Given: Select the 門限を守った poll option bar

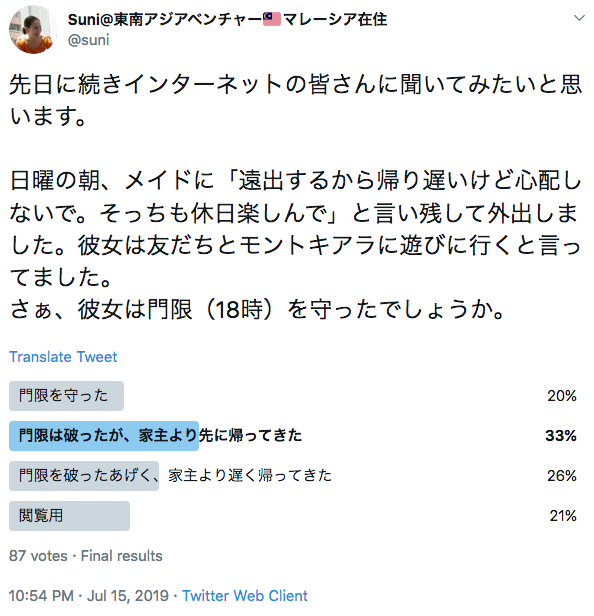Looking at the screenshot, I should pos(66,396).
